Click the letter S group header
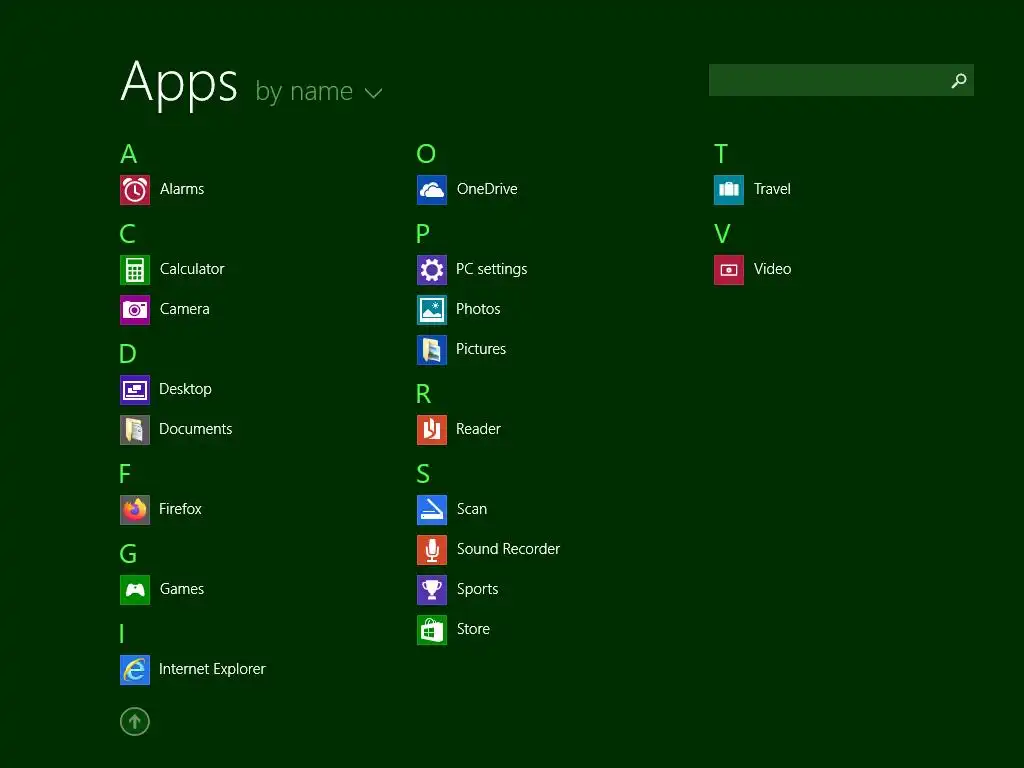 point(423,473)
